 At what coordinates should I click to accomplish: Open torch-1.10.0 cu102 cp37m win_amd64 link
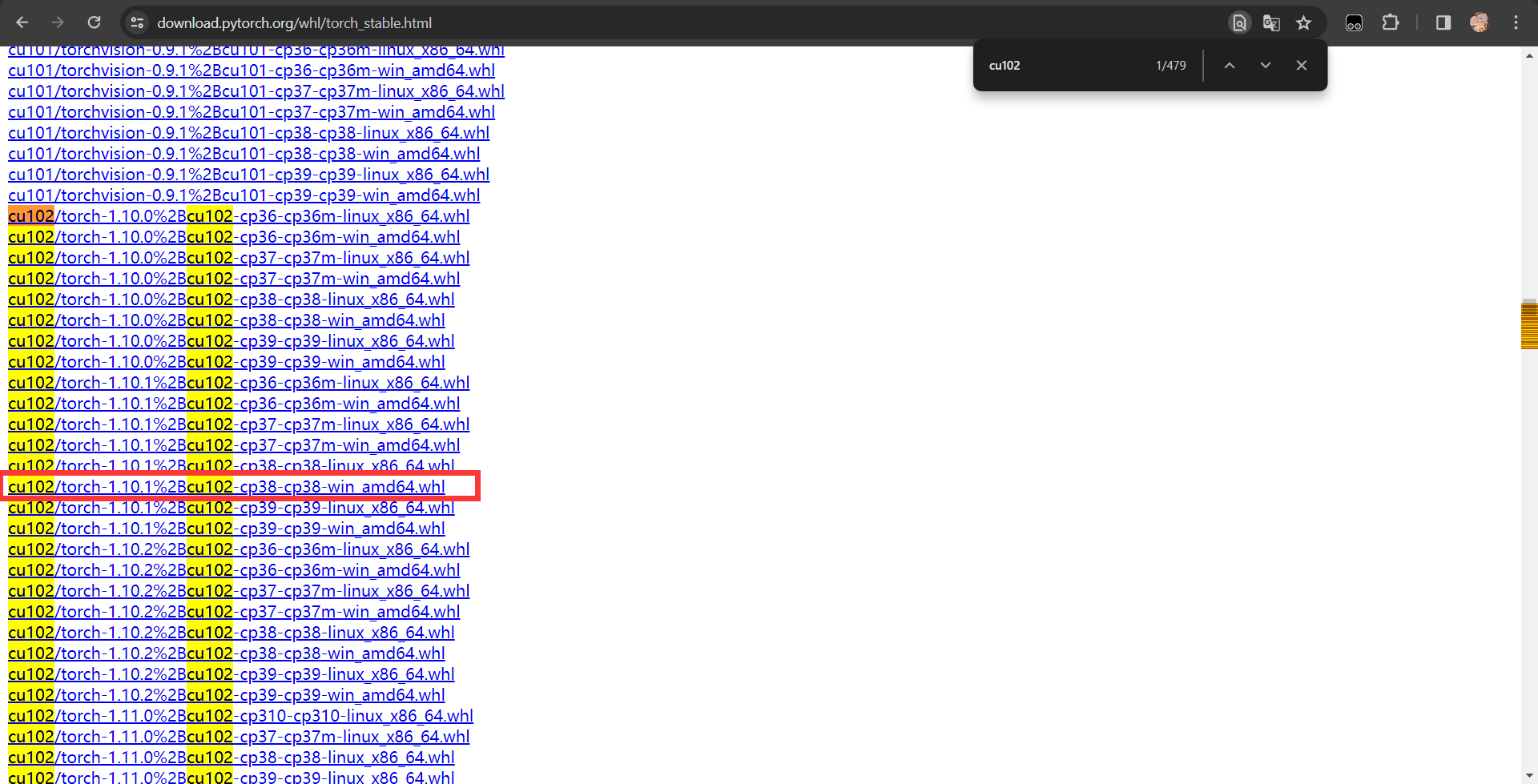point(234,279)
